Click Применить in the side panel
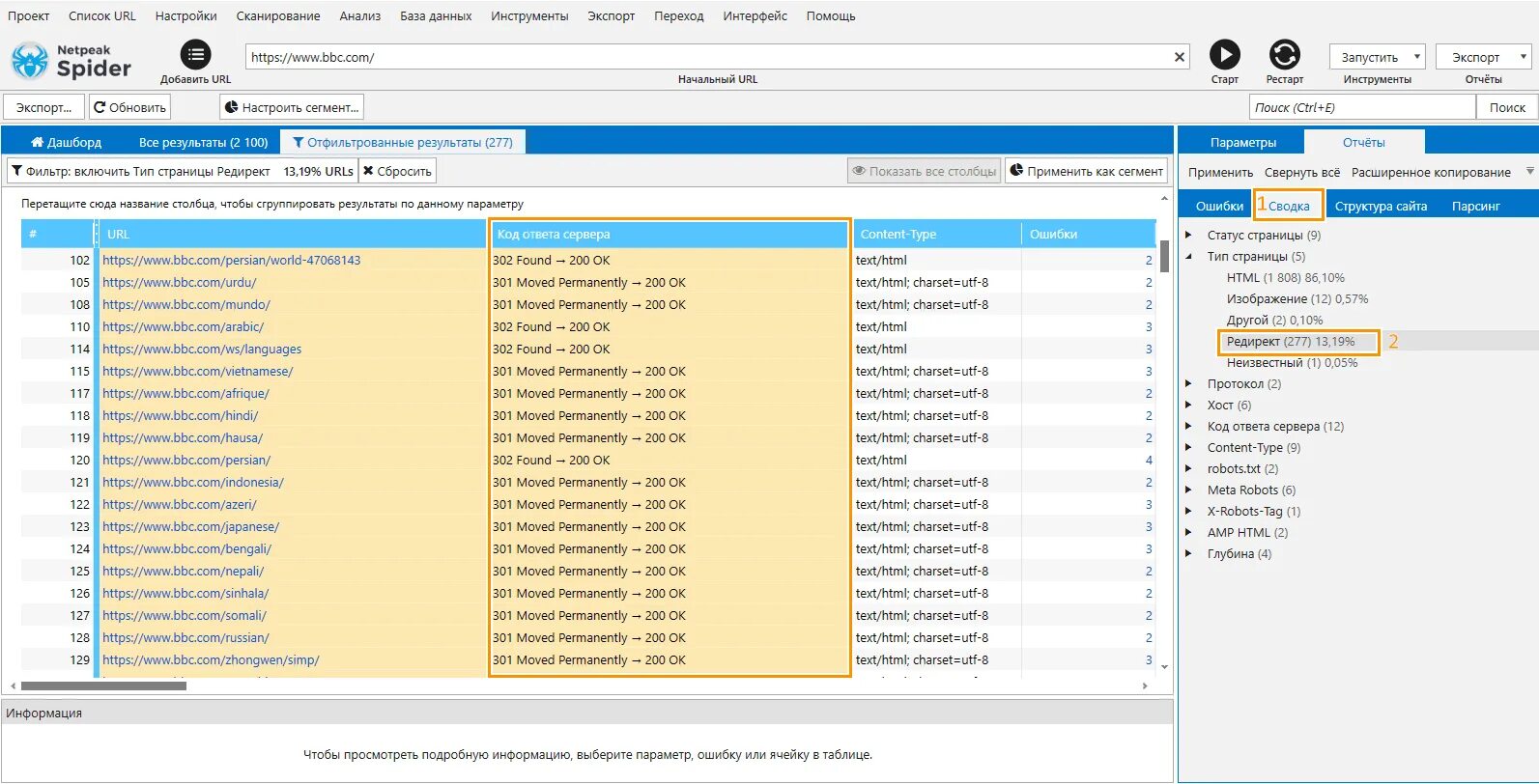1539x784 pixels. 1220,172
